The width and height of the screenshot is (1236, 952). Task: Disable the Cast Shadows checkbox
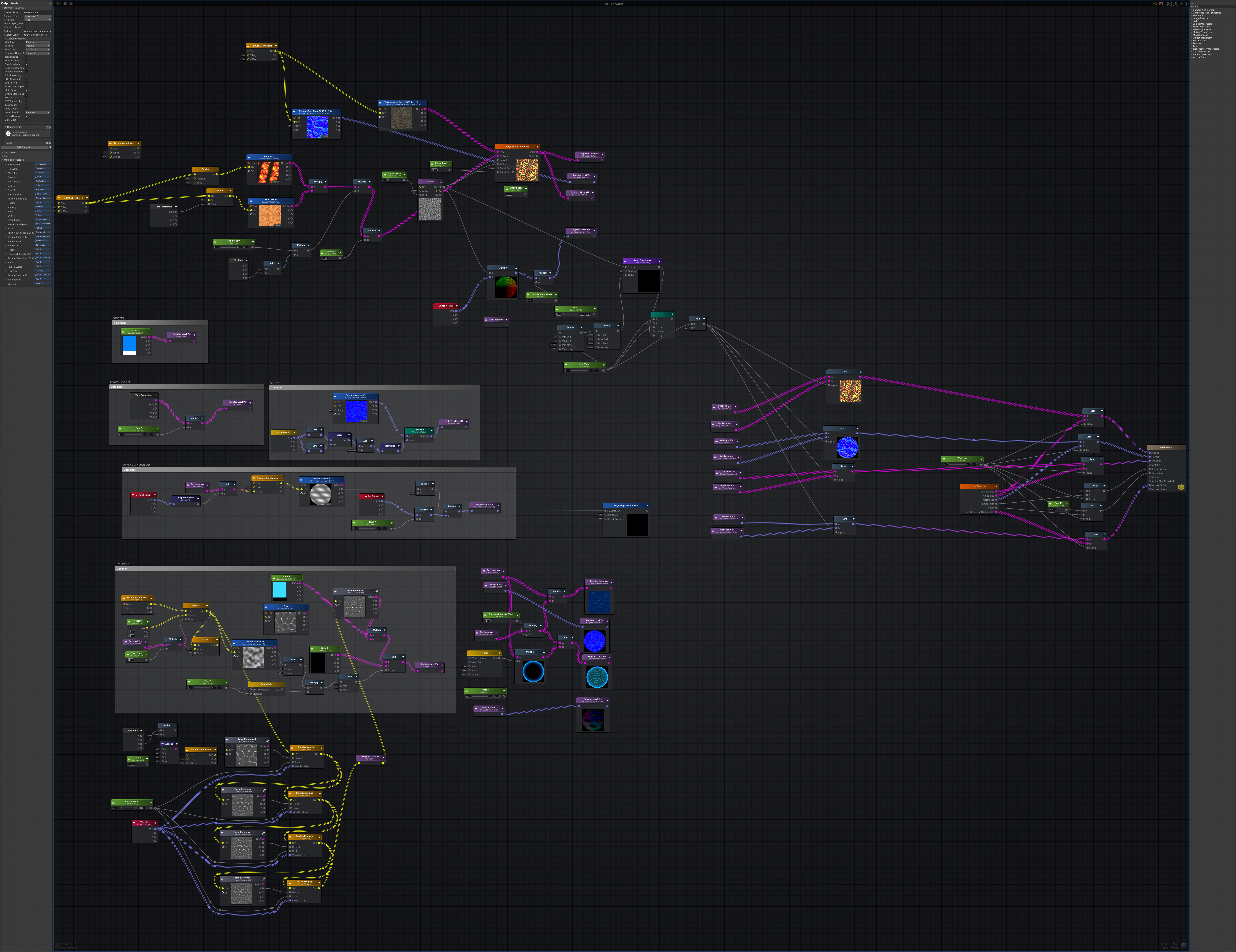pyautogui.click(x=27, y=64)
